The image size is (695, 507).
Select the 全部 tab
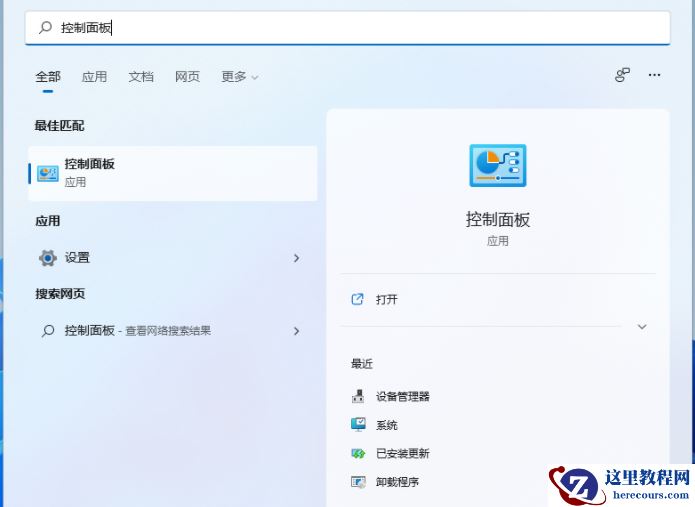pos(48,77)
